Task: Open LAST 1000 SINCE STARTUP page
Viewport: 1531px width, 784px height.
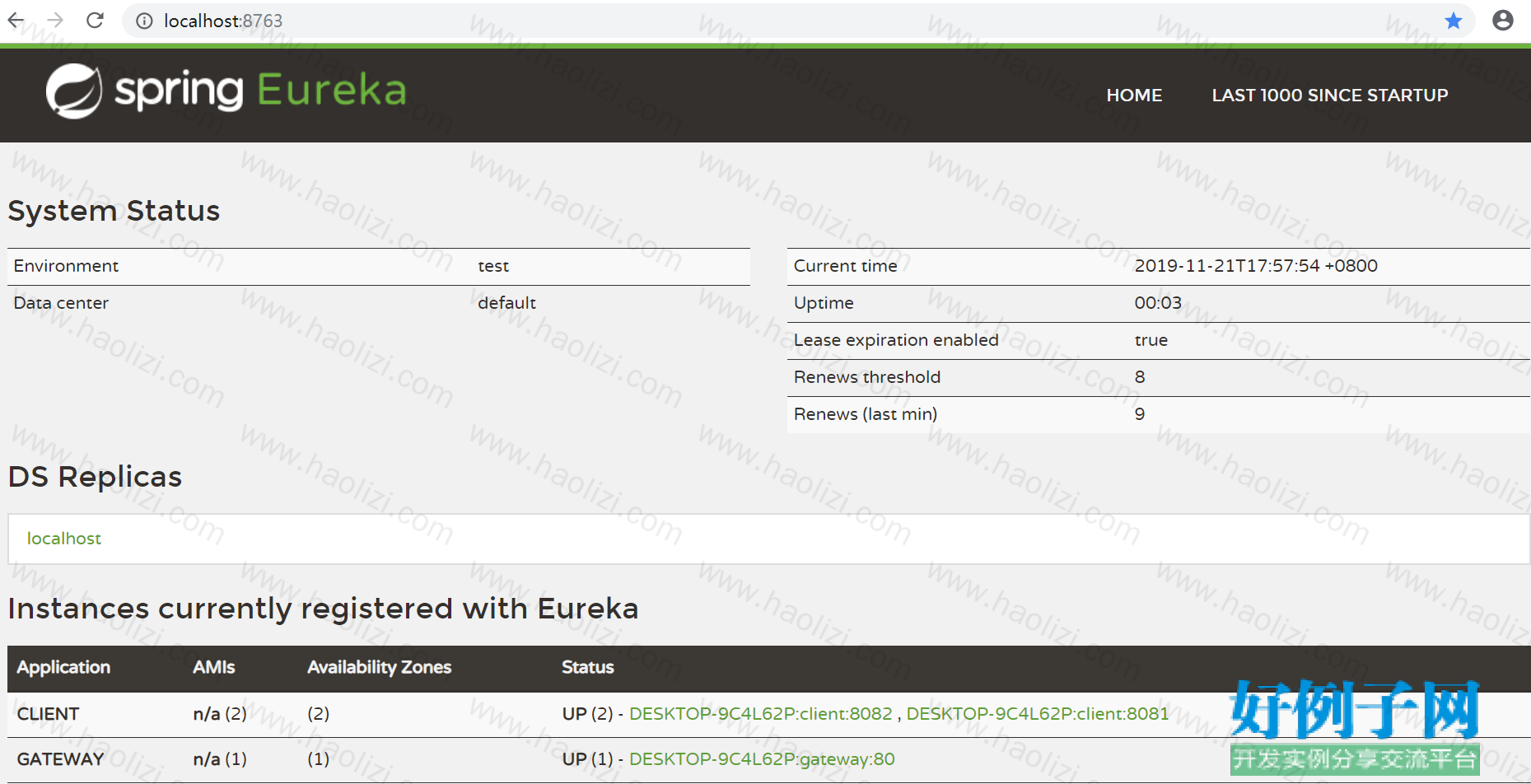Action: pyautogui.click(x=1330, y=96)
